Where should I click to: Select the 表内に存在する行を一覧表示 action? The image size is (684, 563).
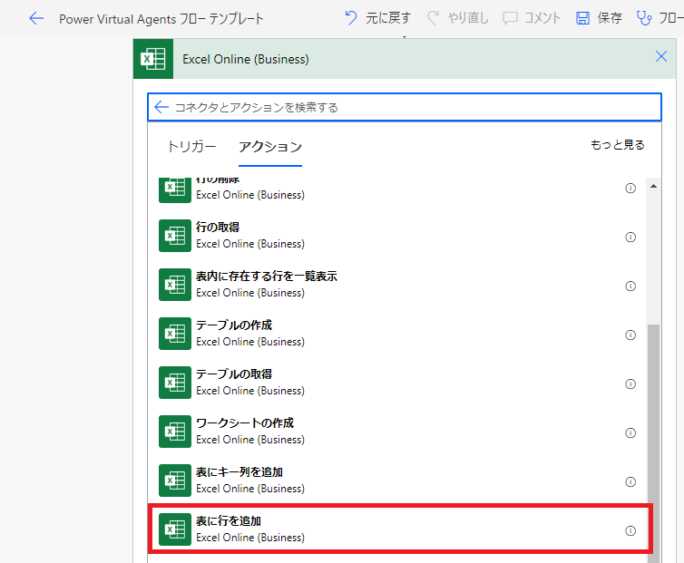397,284
